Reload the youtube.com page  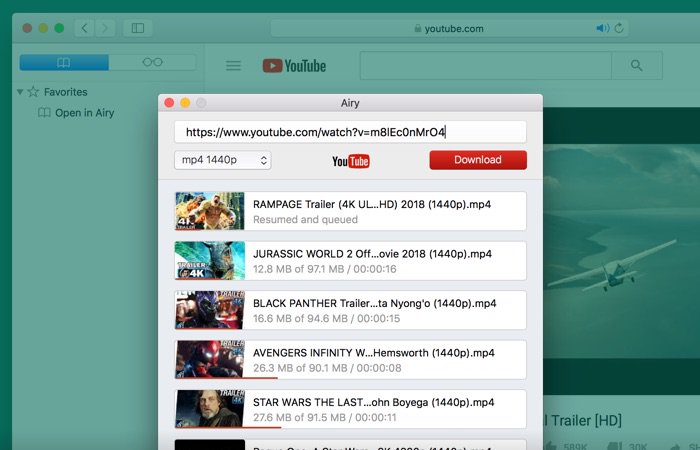tap(619, 28)
